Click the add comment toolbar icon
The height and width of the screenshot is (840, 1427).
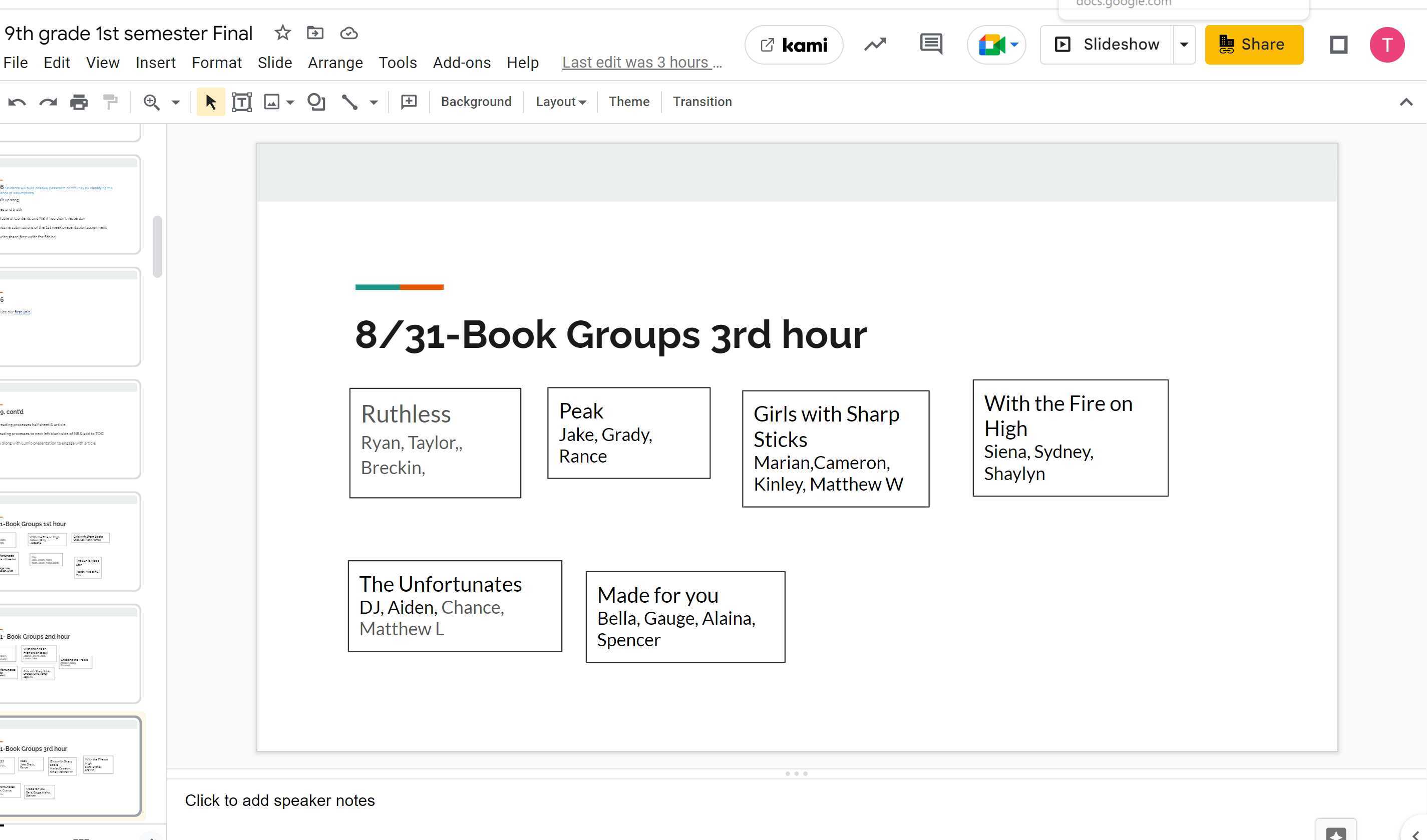408,102
